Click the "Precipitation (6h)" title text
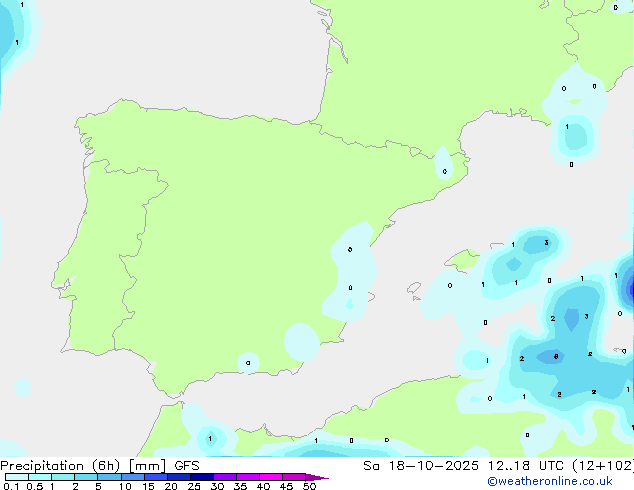 click(x=60, y=466)
